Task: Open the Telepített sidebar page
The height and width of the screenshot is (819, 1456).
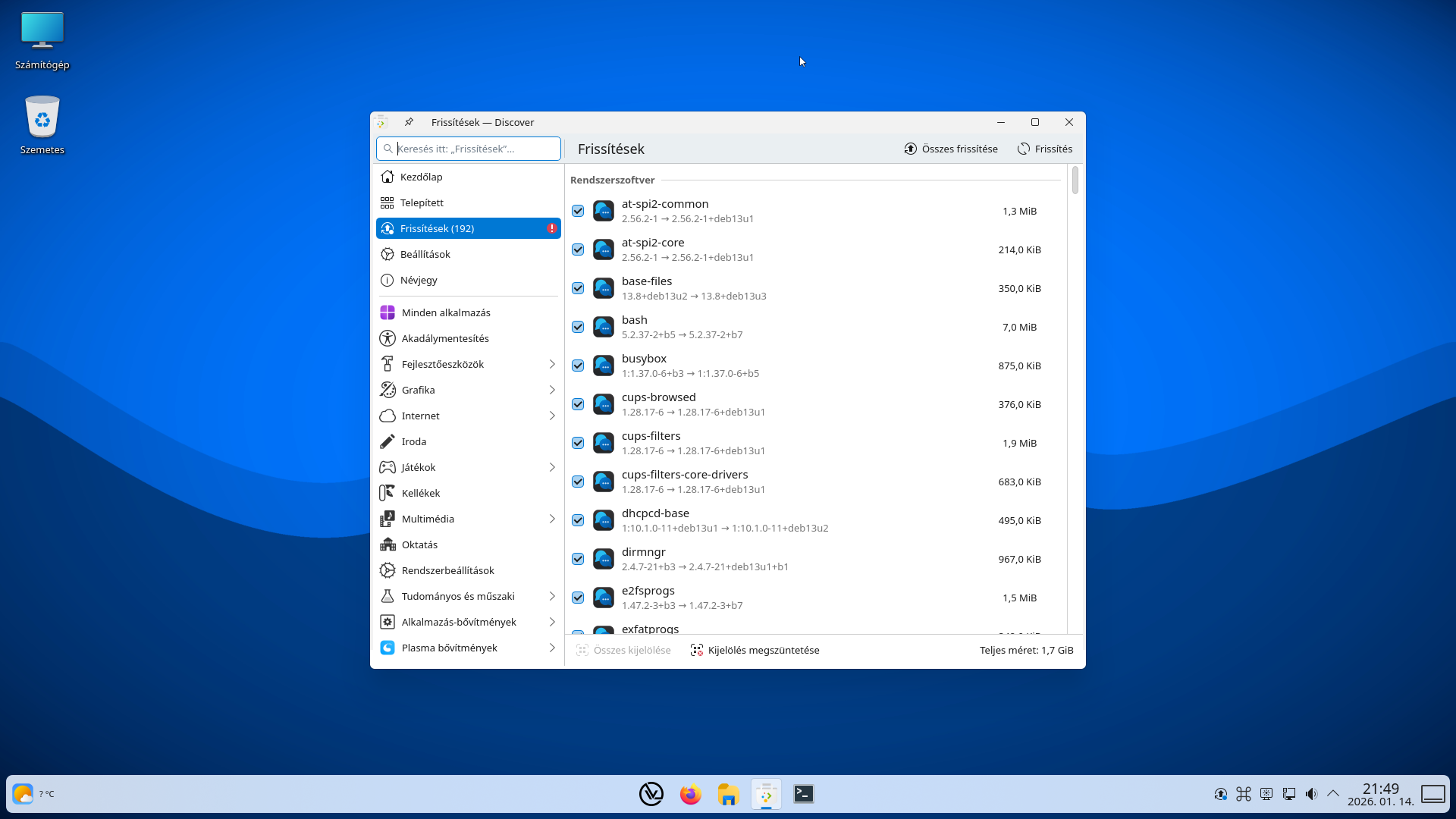Action: pos(422,202)
